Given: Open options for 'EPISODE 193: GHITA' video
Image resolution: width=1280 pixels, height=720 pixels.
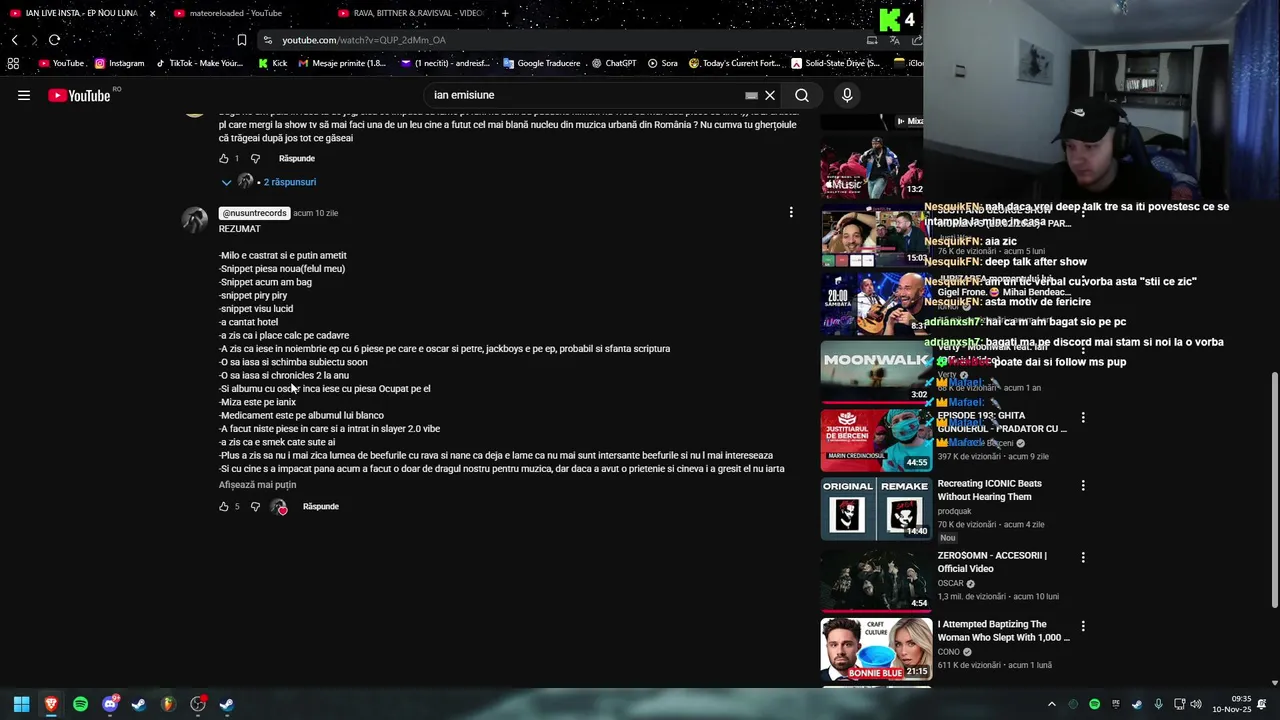Looking at the screenshot, I should coord(1083,417).
